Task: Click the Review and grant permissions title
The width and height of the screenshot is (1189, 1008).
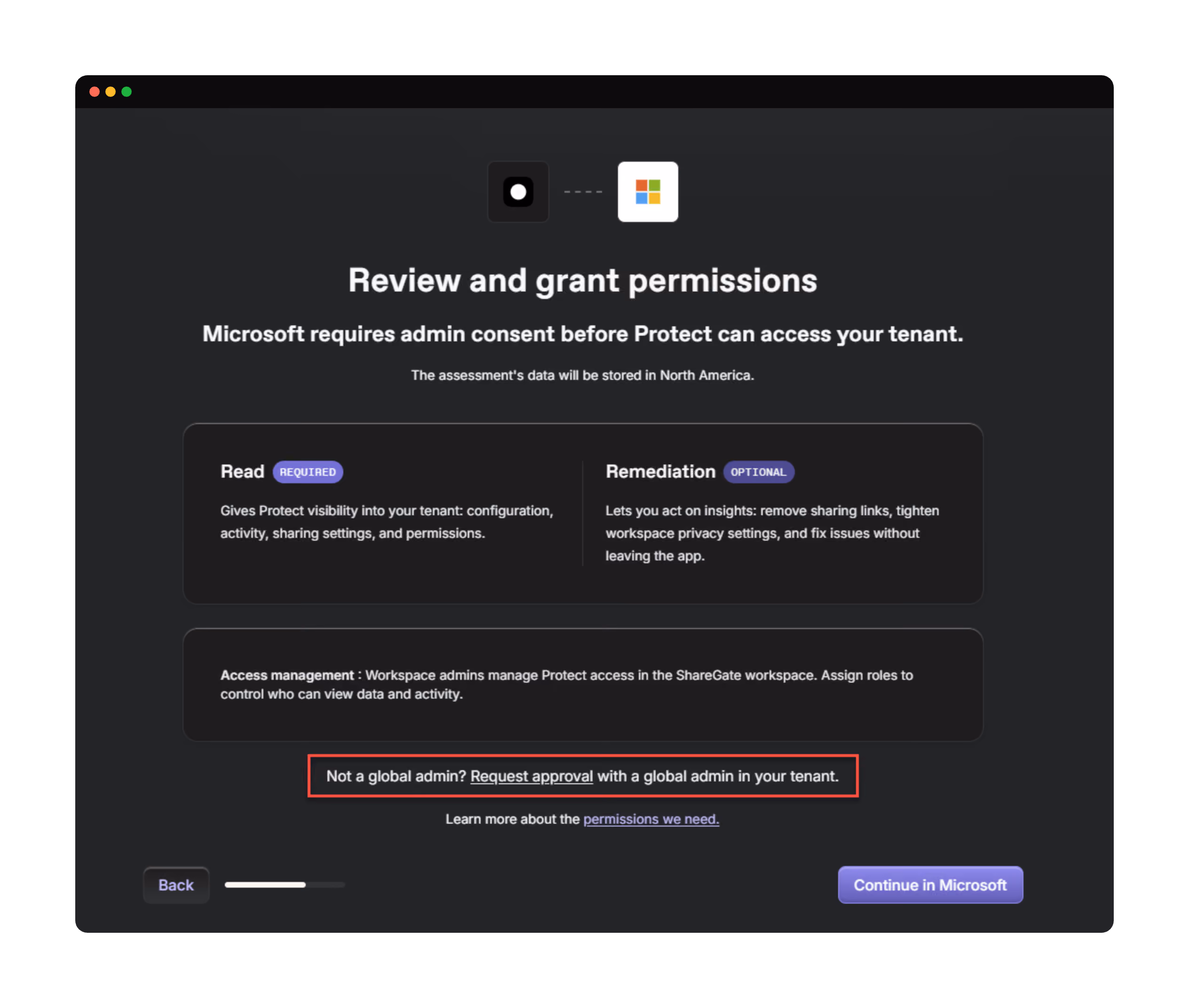Action: tap(582, 281)
